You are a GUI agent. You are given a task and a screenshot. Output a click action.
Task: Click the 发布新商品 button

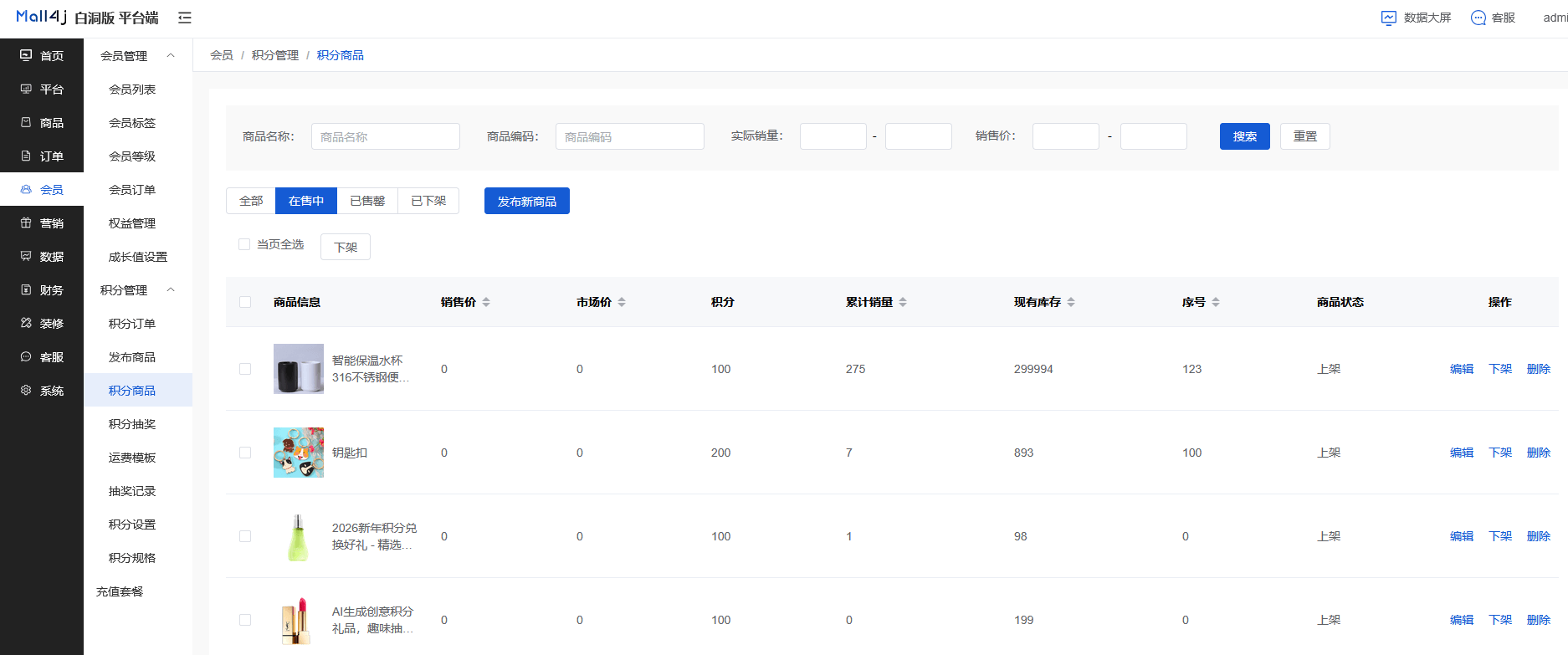pos(527,201)
